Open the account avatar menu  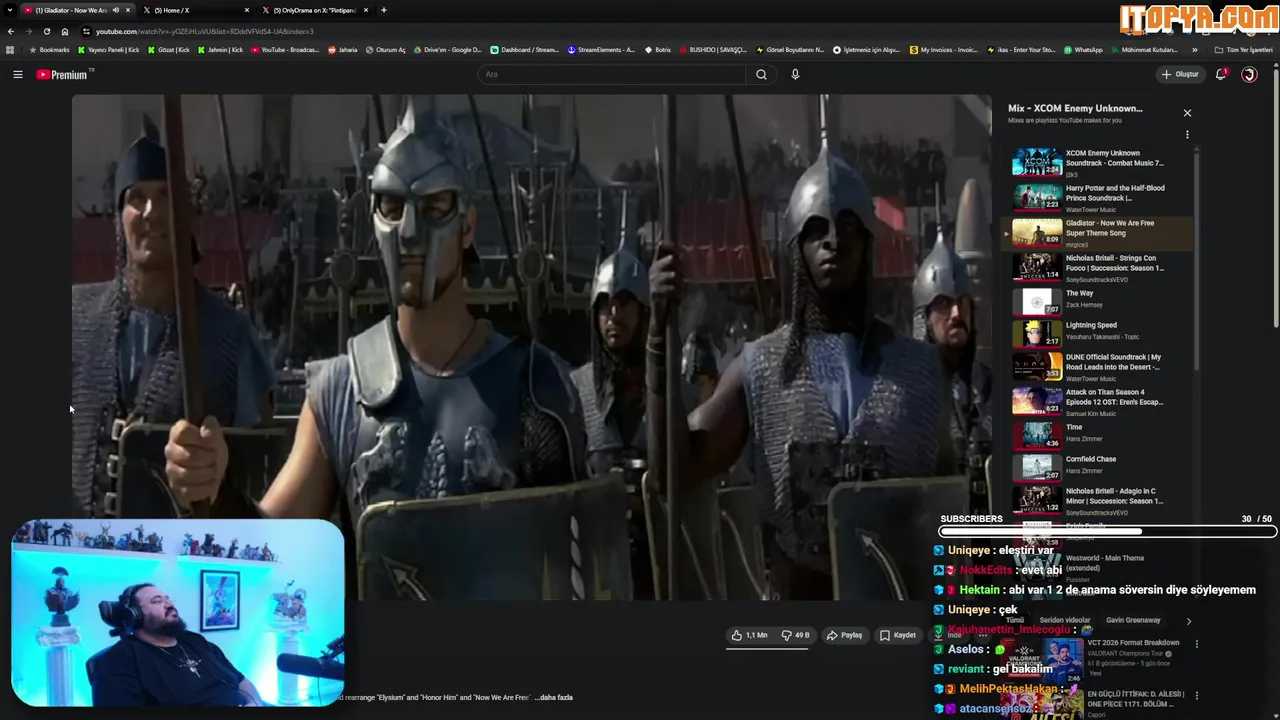coord(1249,74)
